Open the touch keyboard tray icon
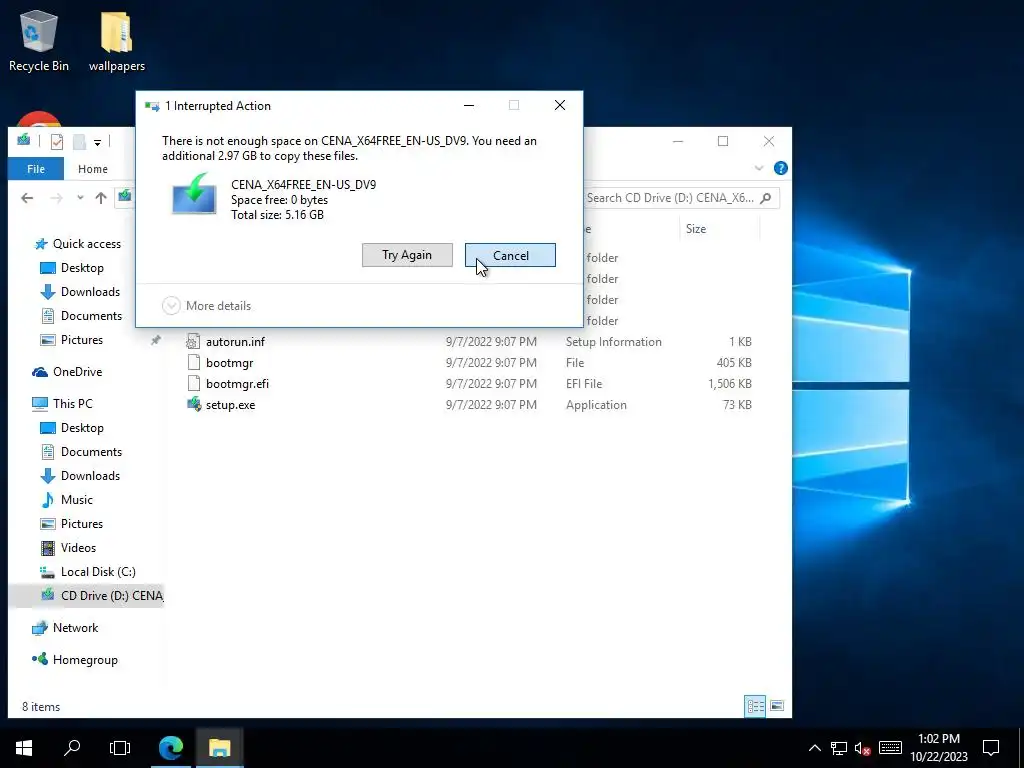Screen dimensions: 1024x768 [x=890, y=748]
